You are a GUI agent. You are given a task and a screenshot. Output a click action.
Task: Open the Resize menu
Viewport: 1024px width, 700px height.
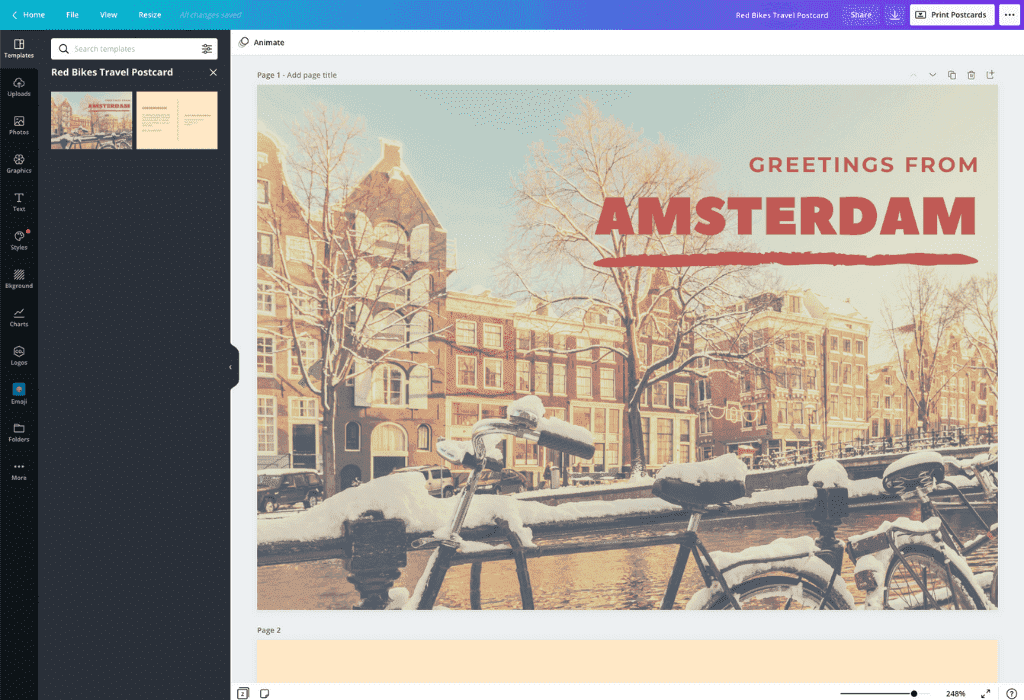[149, 14]
